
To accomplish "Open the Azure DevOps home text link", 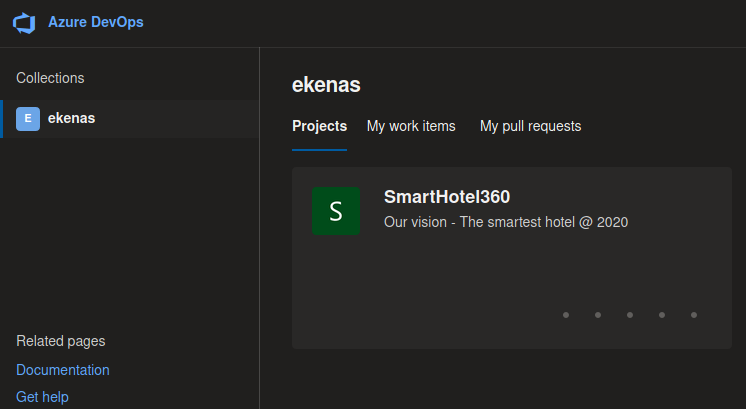I will (x=96, y=22).
